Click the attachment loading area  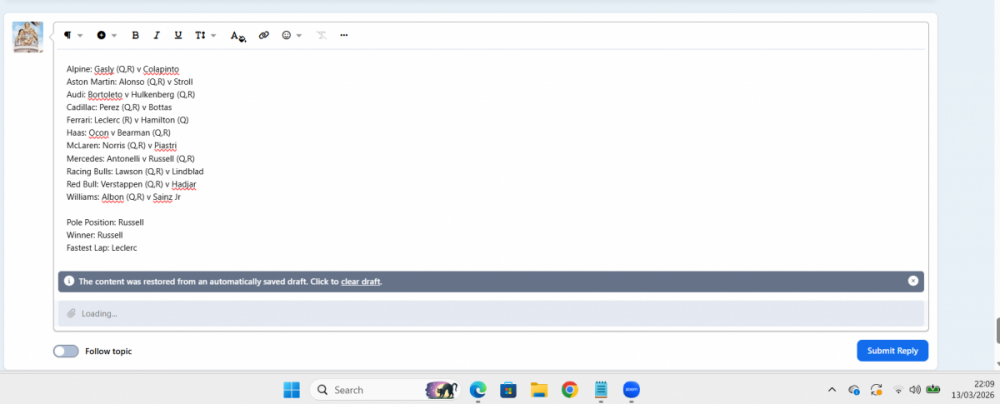490,313
